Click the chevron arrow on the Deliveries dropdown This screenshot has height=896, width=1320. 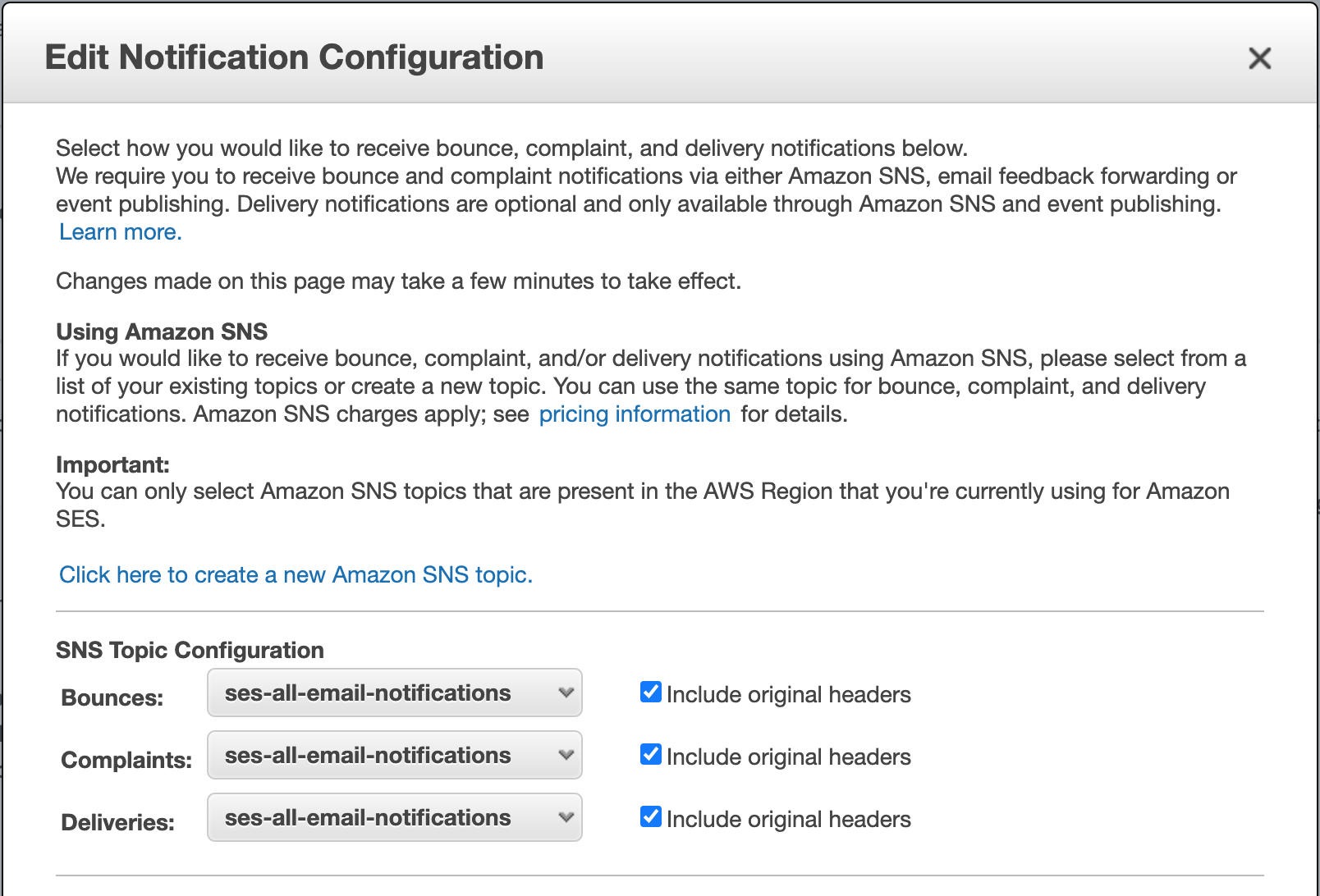[x=566, y=818]
